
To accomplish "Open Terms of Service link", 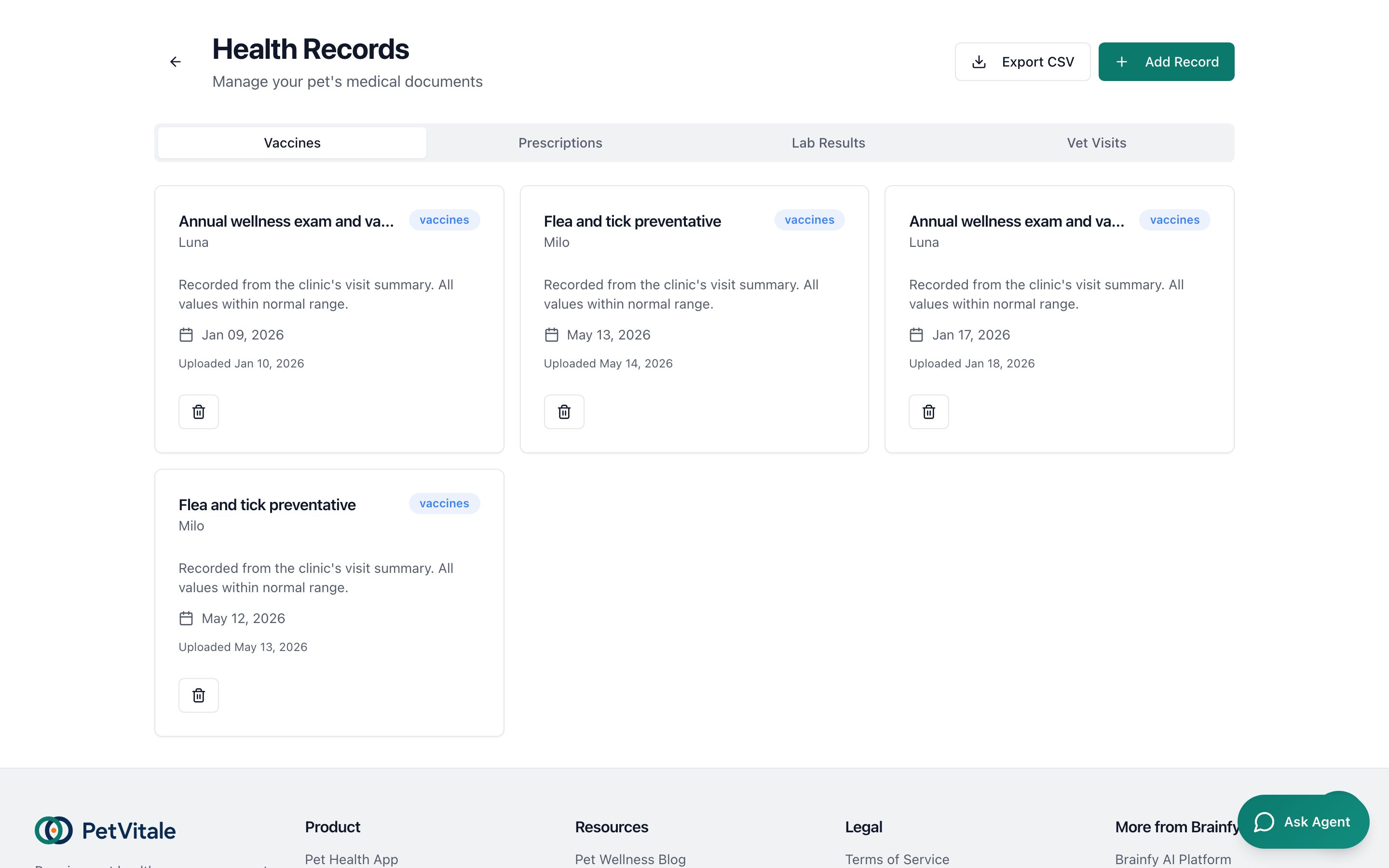I will (x=897, y=859).
